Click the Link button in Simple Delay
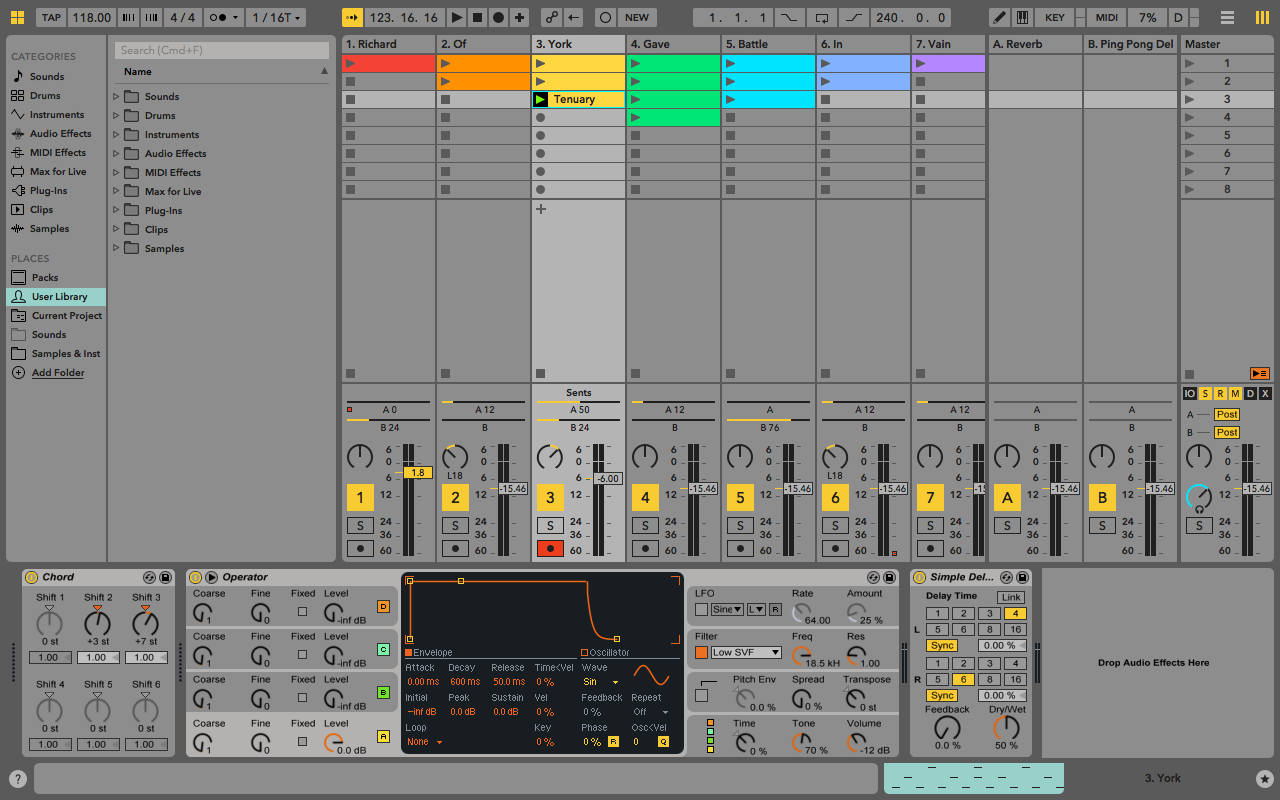The image size is (1280, 800). point(1011,597)
